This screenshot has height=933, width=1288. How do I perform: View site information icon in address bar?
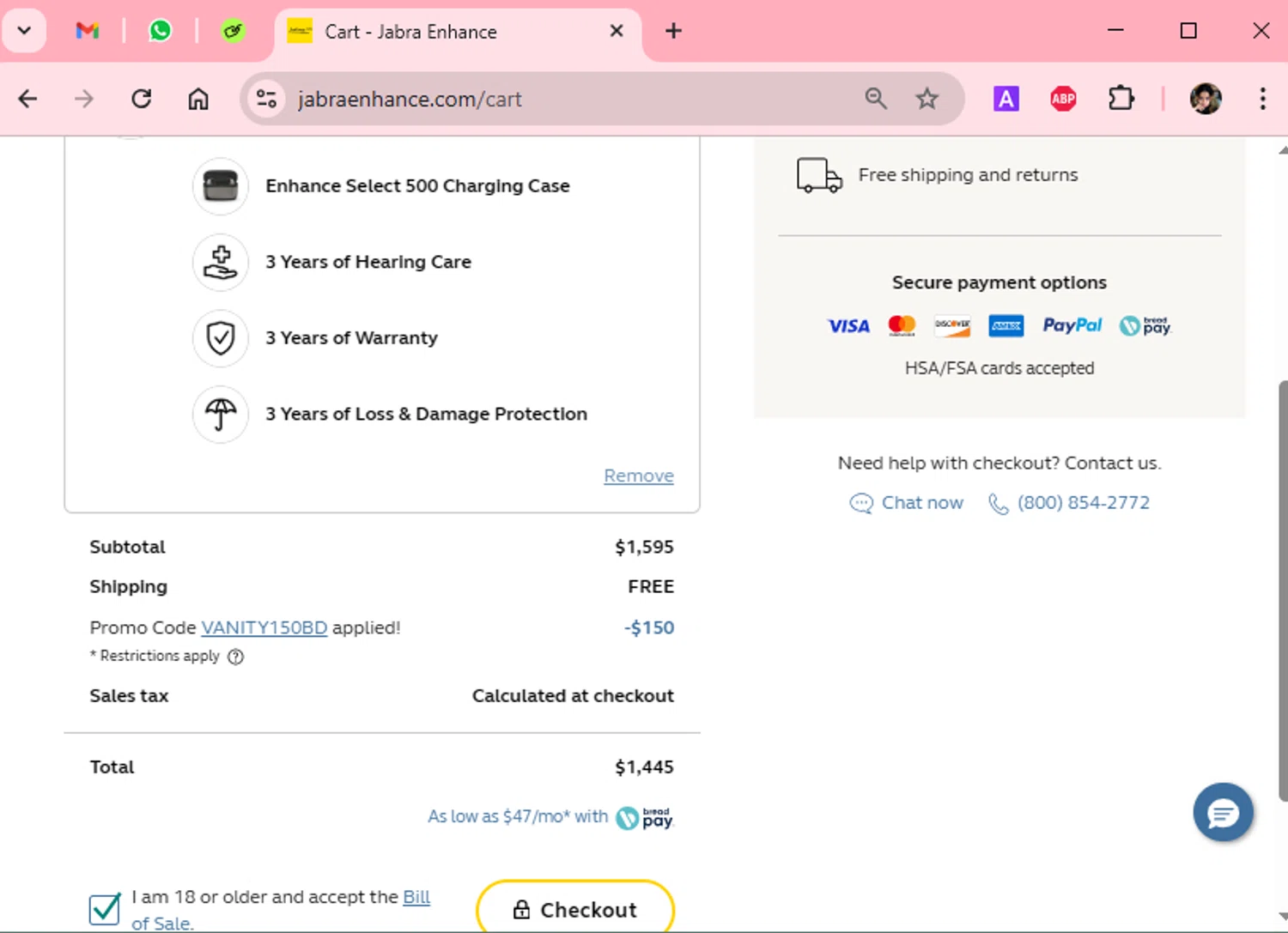(x=267, y=99)
